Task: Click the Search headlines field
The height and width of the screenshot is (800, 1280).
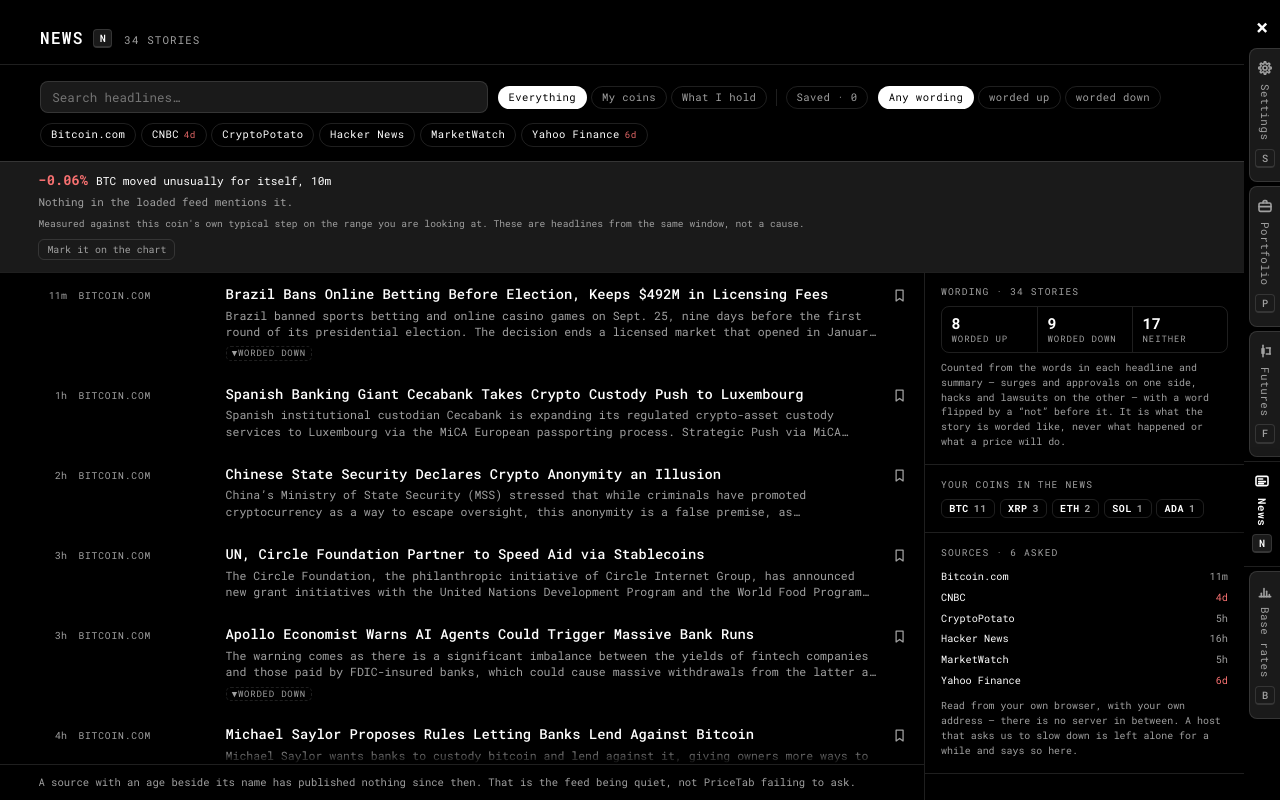Action: tap(264, 97)
